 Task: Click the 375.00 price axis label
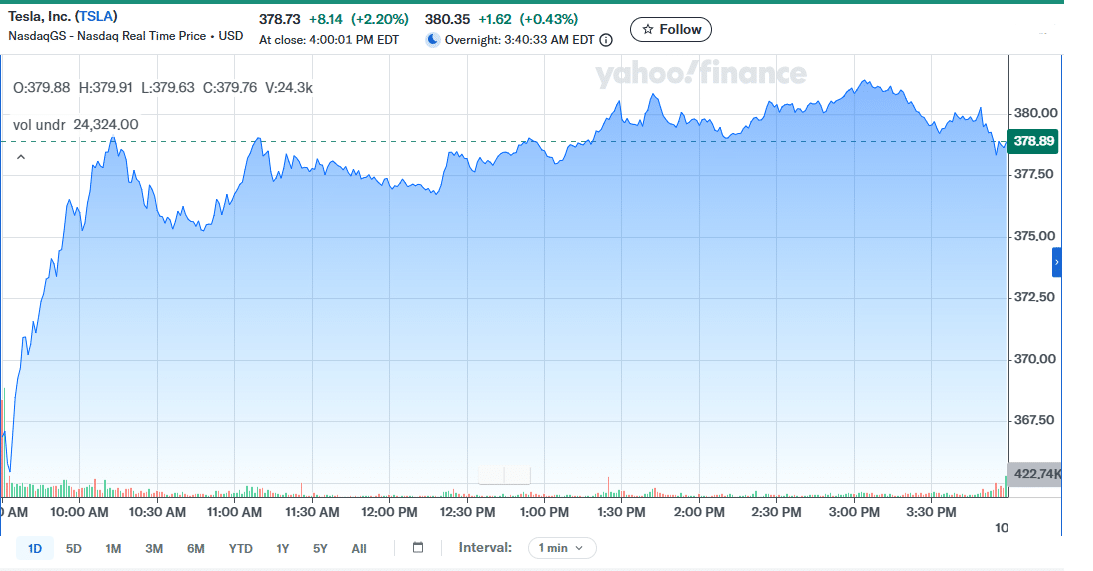1034,236
